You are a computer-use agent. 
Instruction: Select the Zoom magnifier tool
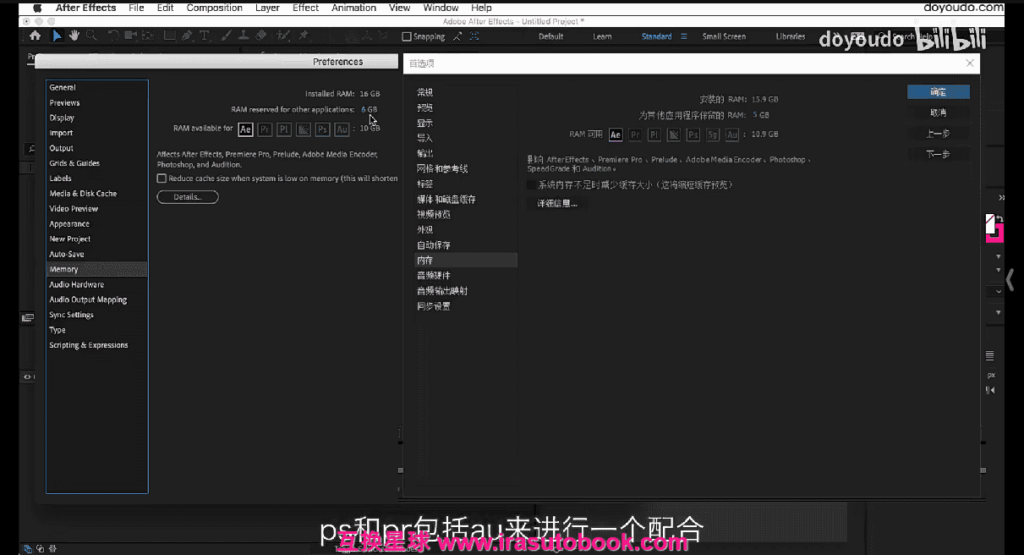click(x=91, y=36)
